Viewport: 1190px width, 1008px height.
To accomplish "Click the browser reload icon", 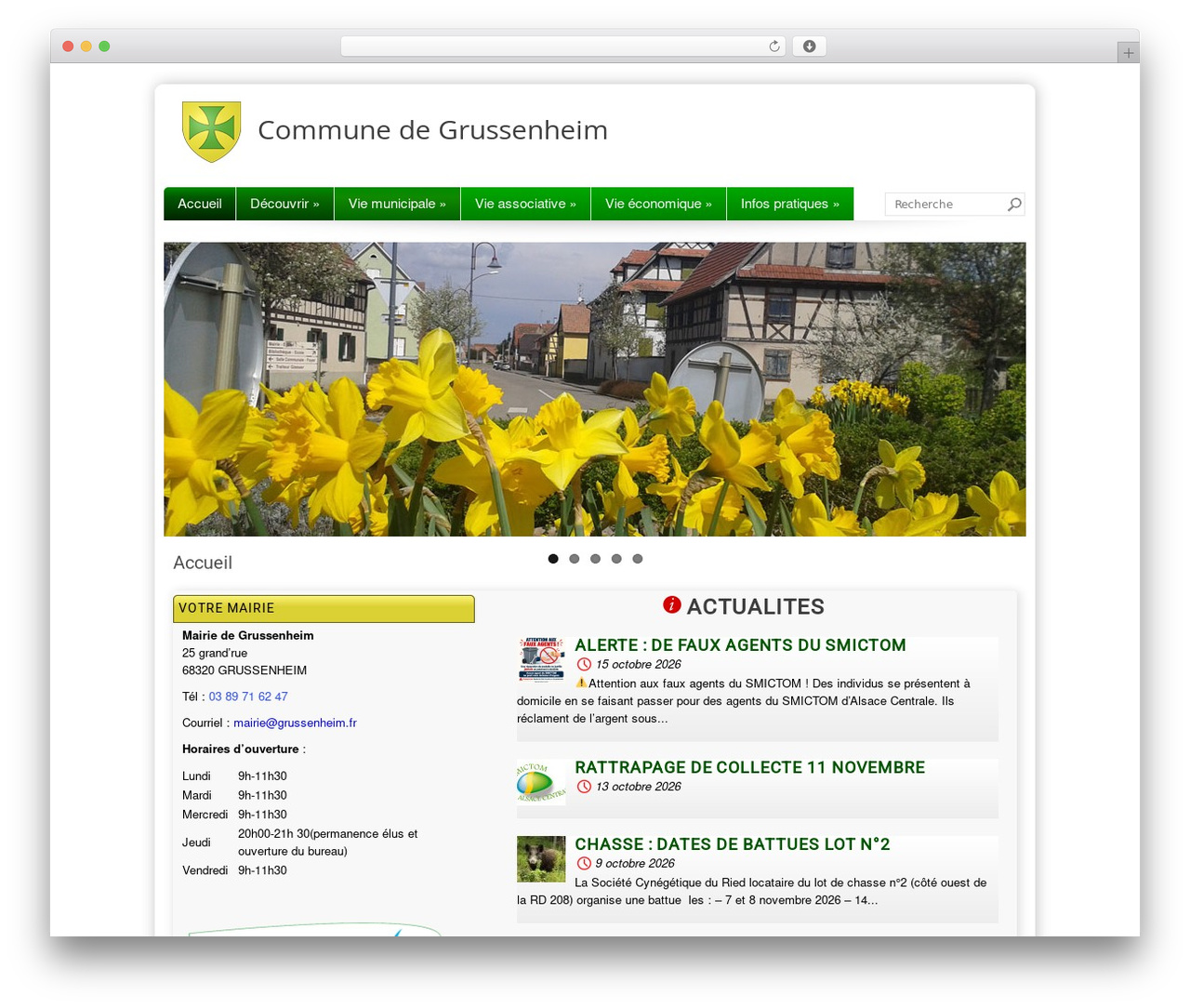I will tap(774, 46).
